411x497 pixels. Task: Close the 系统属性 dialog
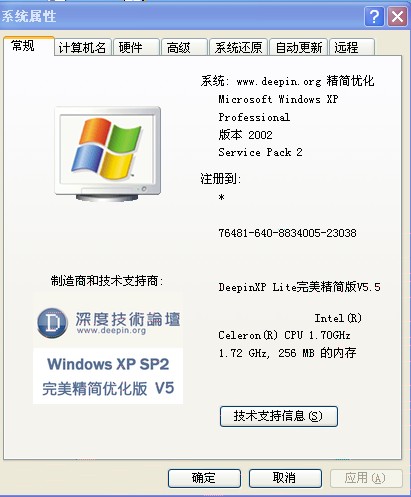397,16
